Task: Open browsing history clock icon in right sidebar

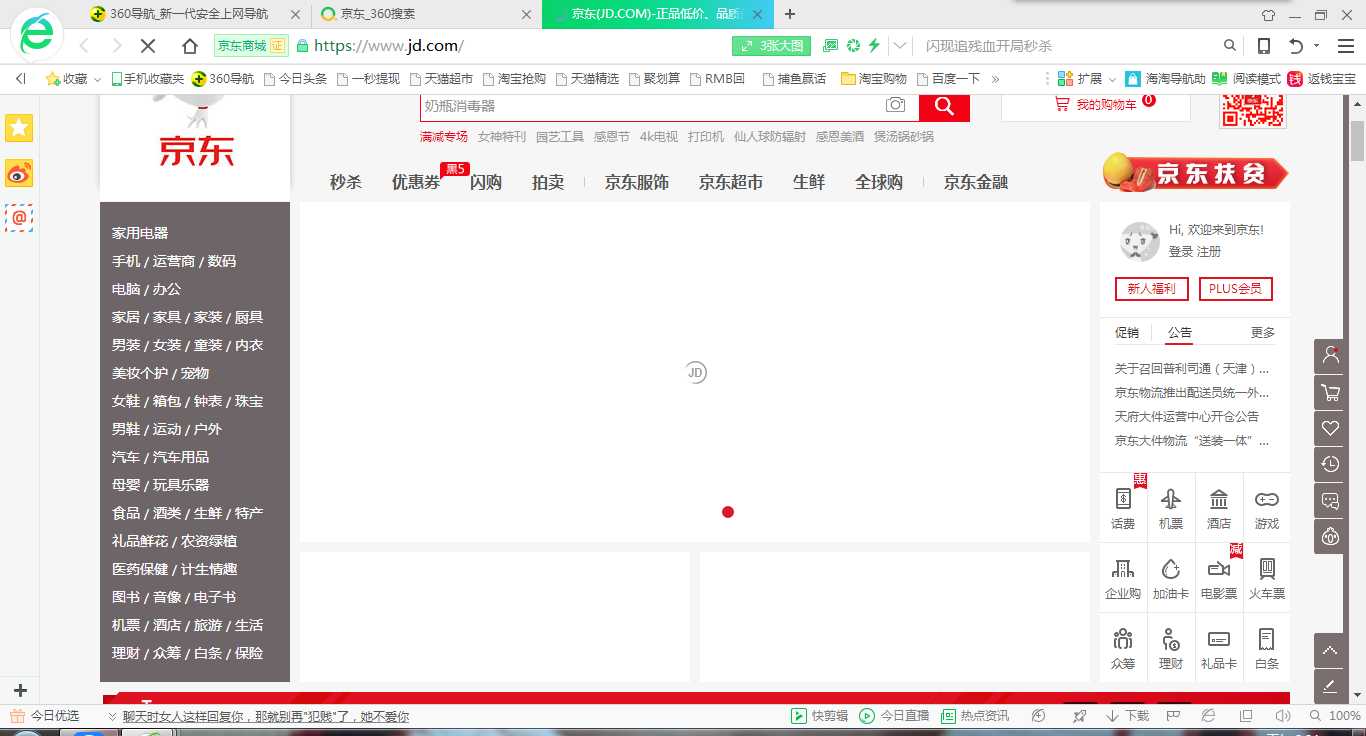Action: (1330, 464)
